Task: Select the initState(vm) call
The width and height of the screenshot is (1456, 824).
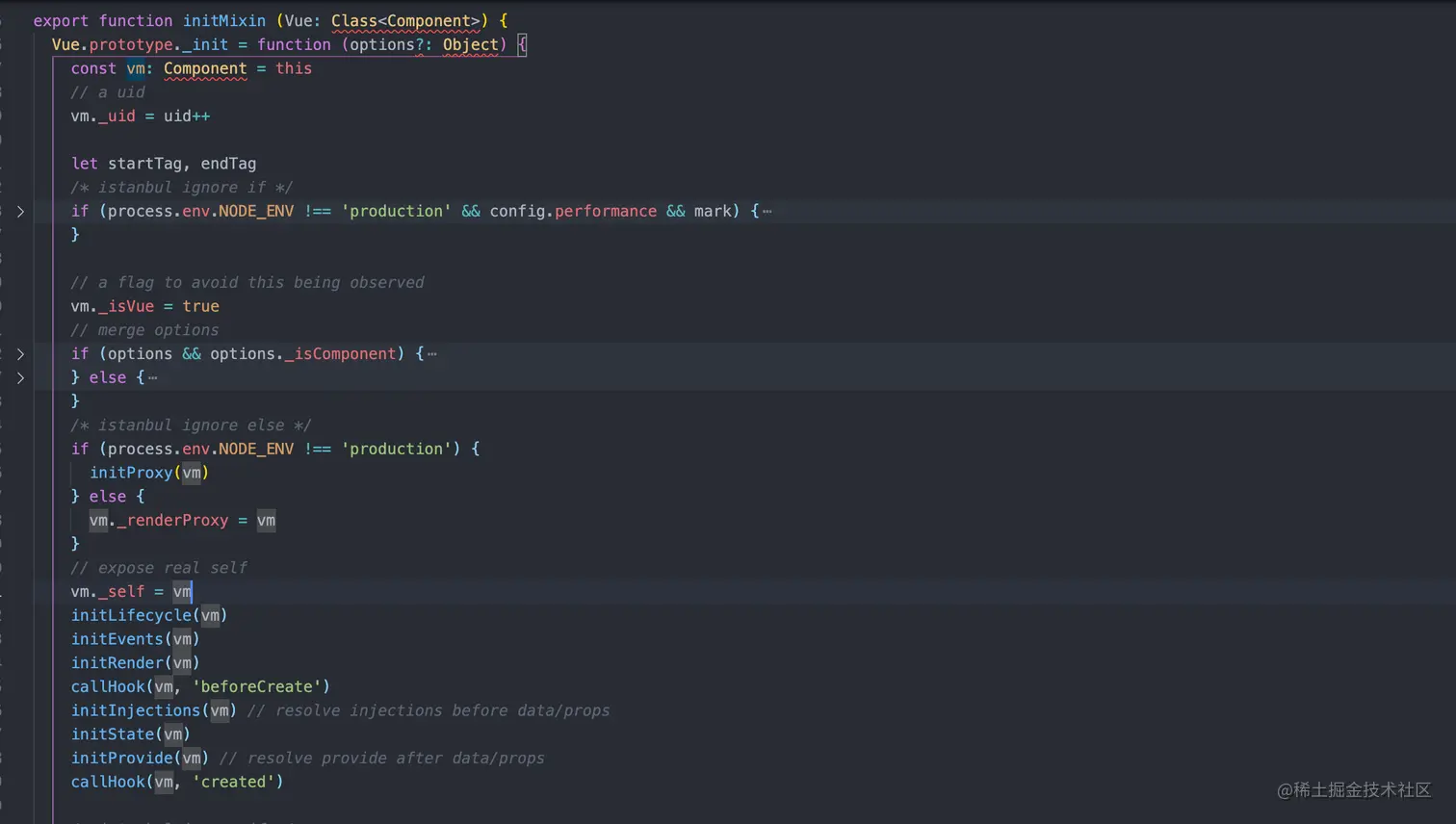Action: (131, 734)
